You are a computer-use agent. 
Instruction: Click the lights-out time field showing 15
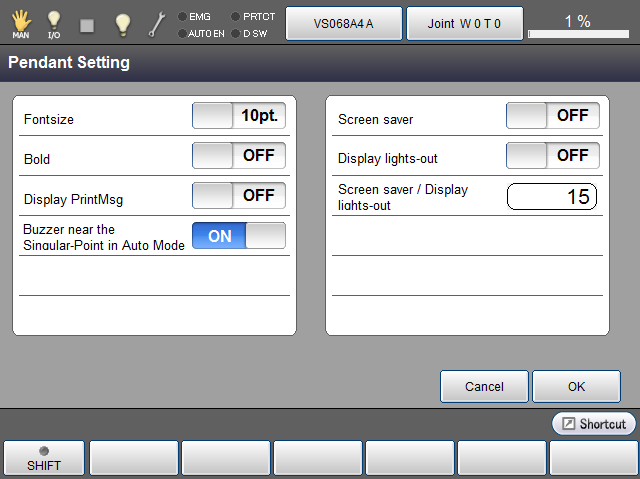552,196
